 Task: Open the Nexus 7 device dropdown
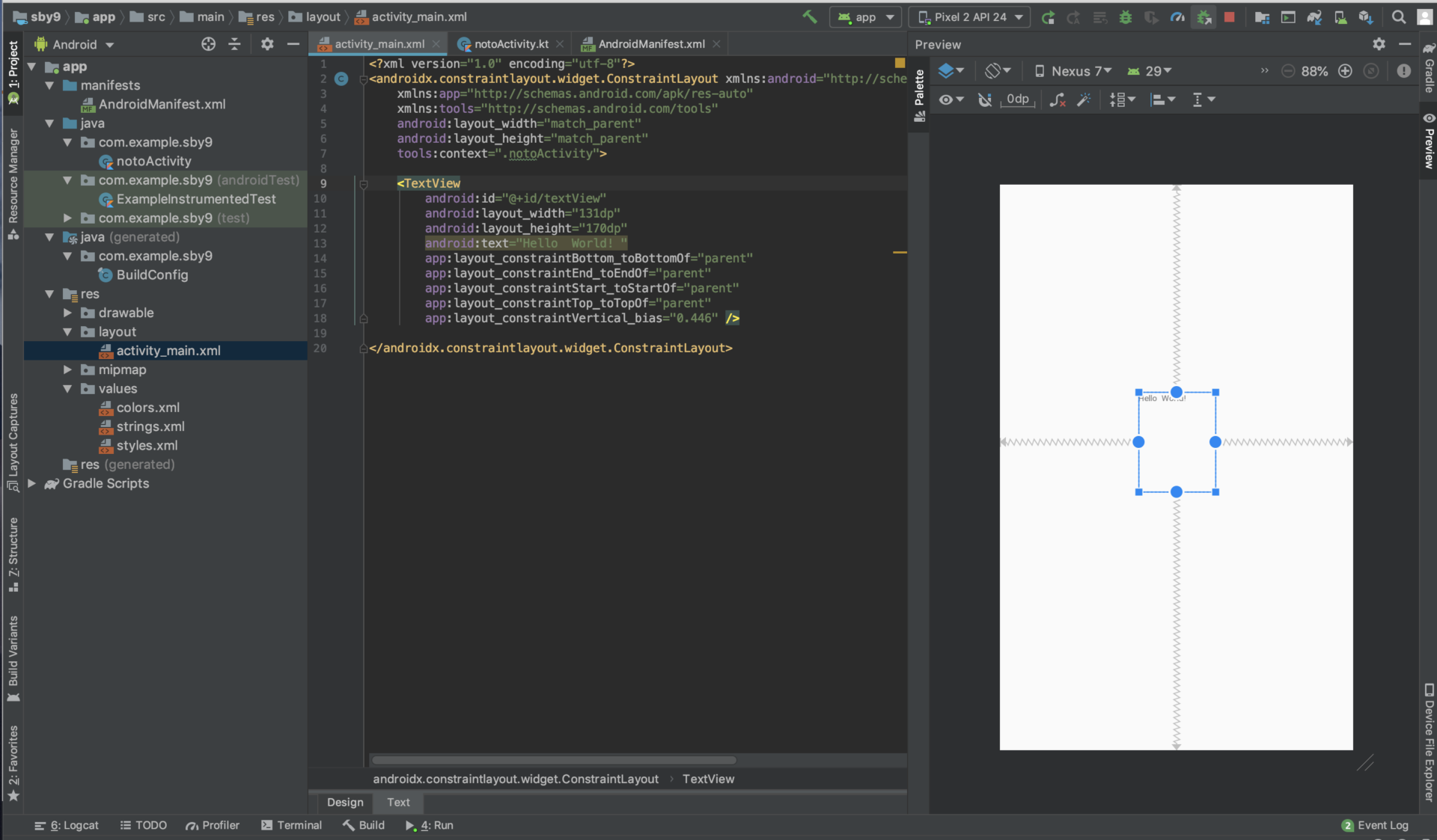[1076, 71]
